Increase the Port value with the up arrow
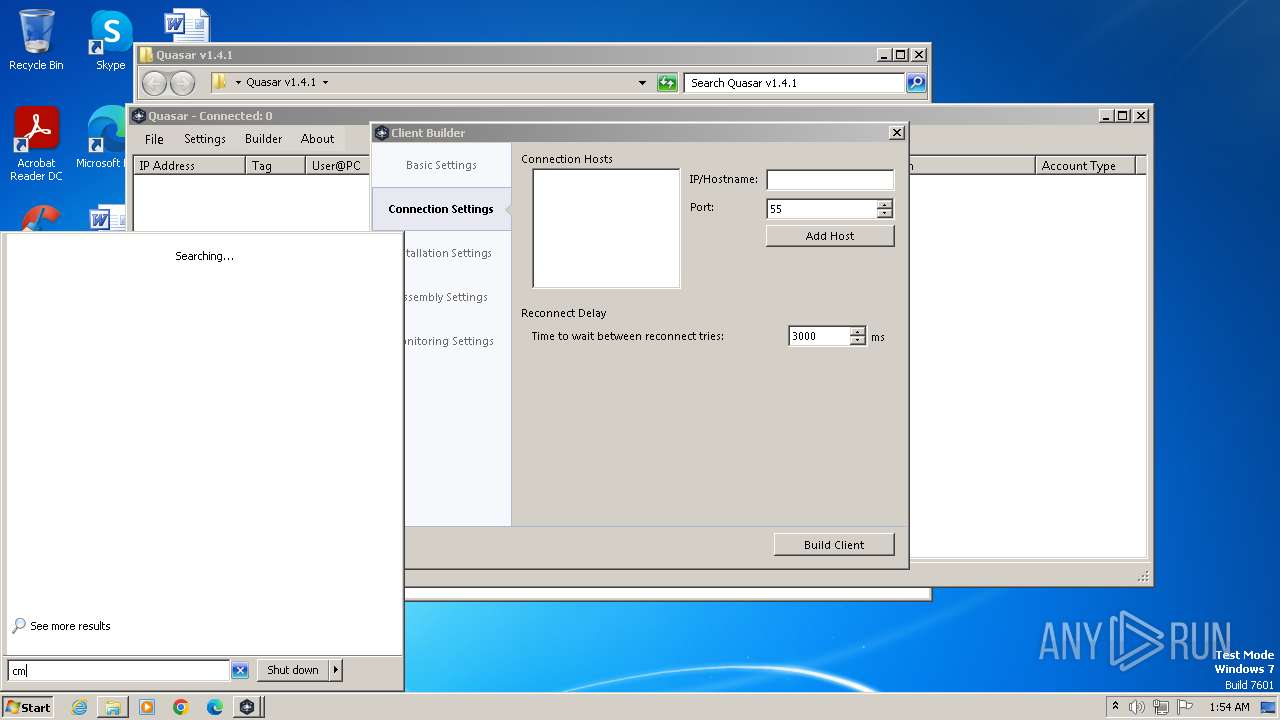Image resolution: width=1280 pixels, height=720 pixels. [x=884, y=204]
